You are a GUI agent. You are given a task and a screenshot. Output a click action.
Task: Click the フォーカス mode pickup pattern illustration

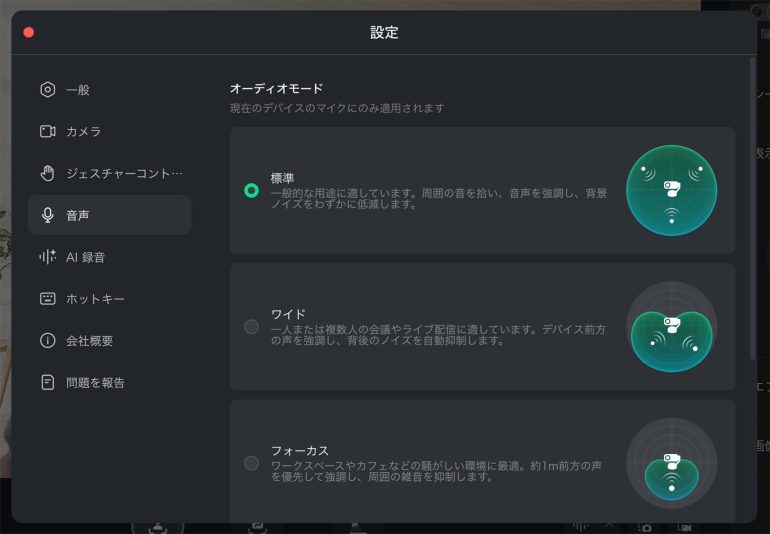(671, 463)
